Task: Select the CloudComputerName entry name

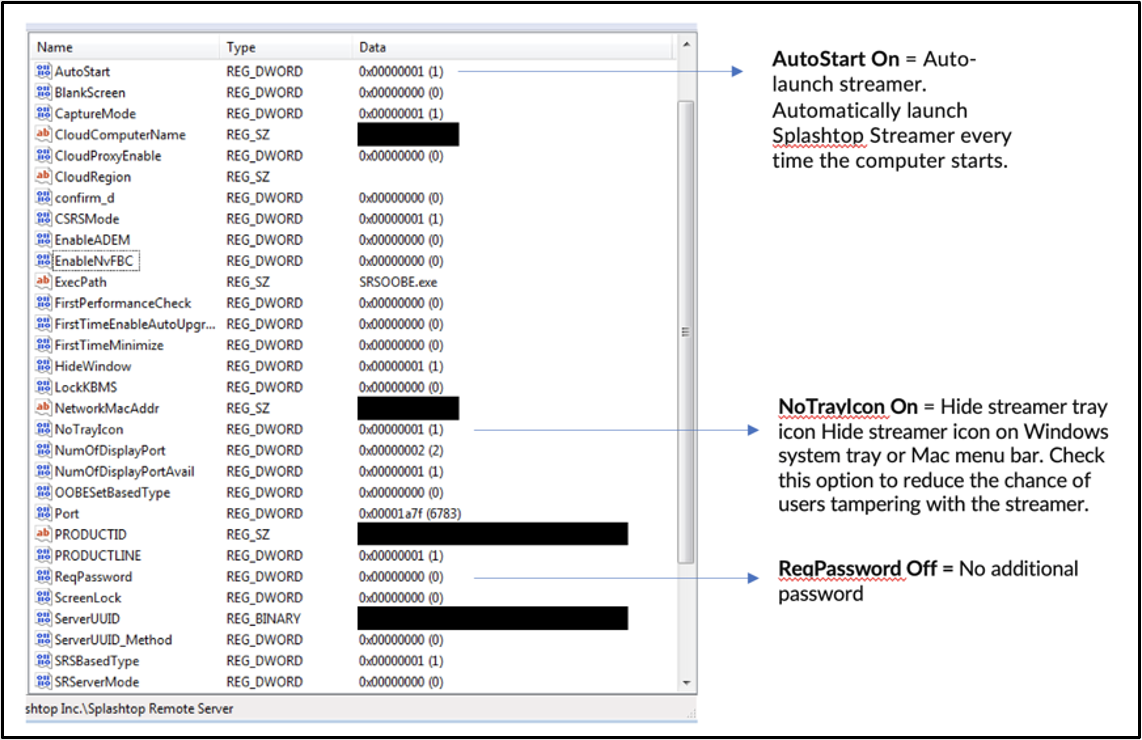Action: click(120, 135)
